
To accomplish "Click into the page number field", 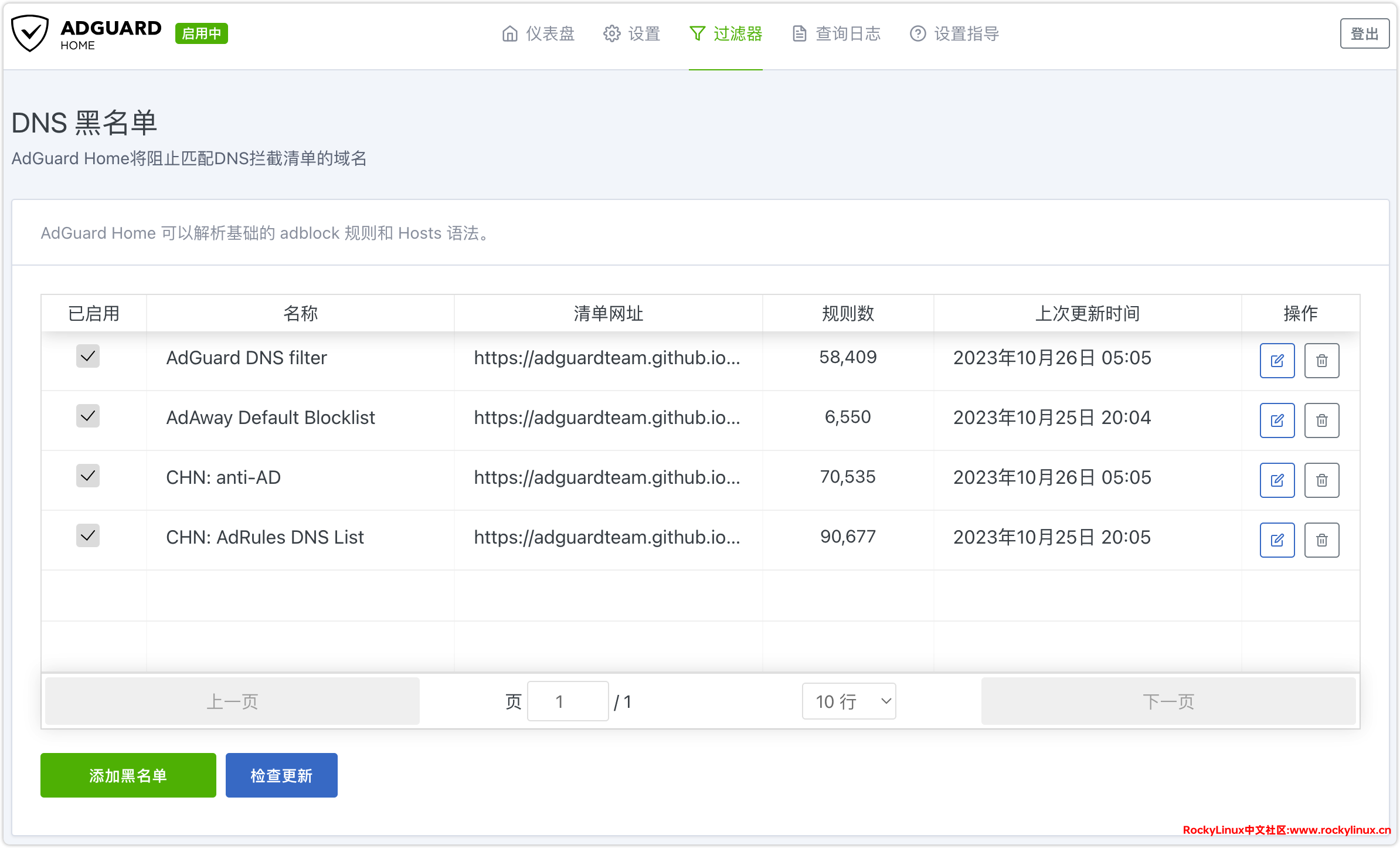I will pos(567,701).
